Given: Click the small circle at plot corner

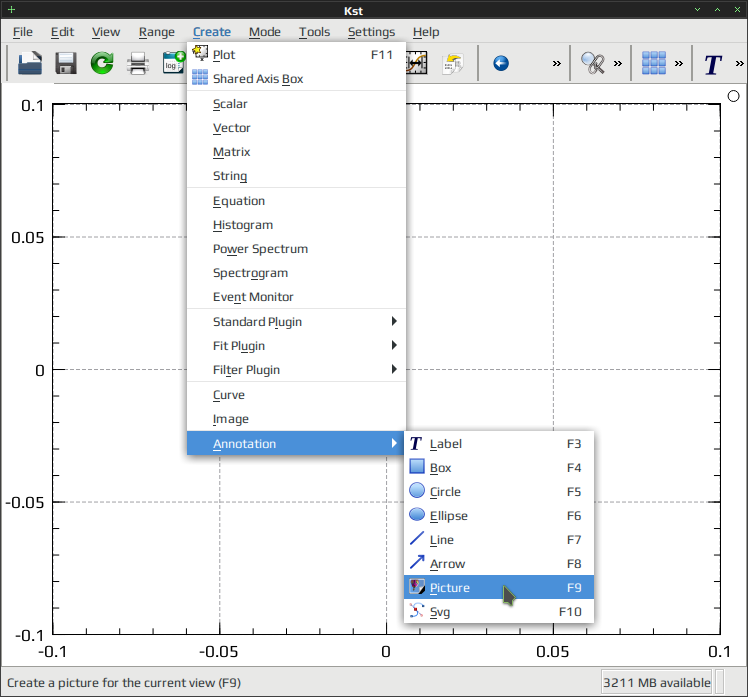Looking at the screenshot, I should click(x=734, y=96).
